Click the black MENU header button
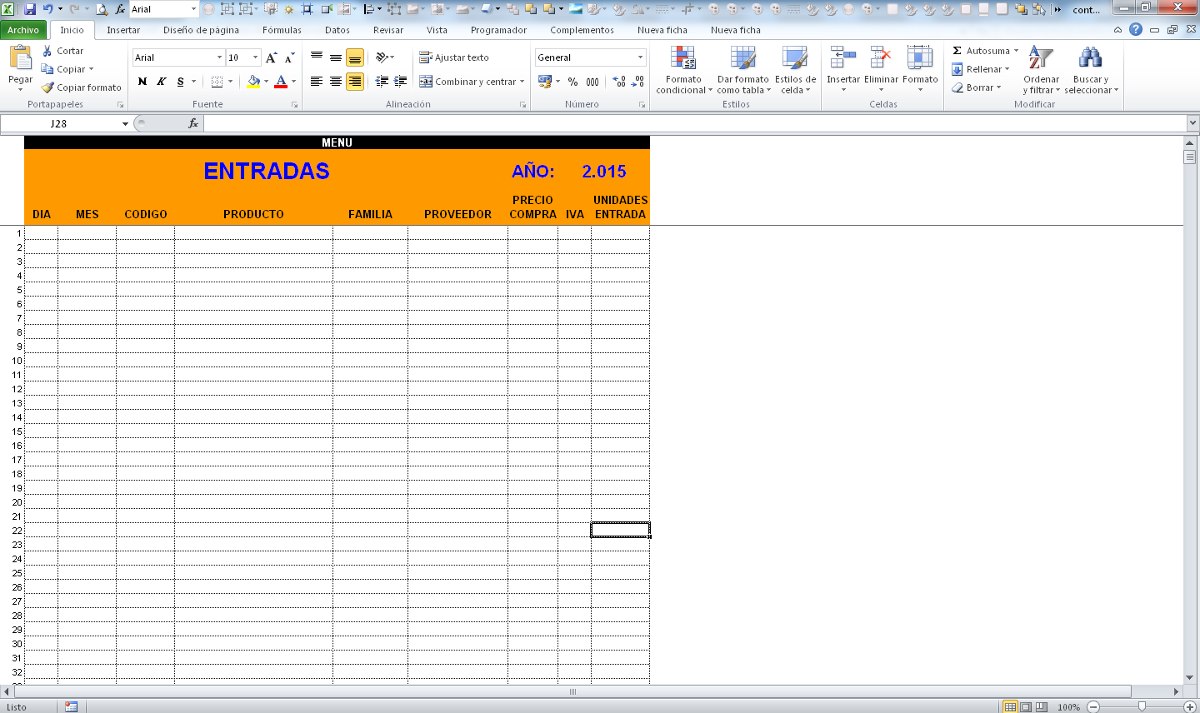1200x713 pixels. pos(337,142)
